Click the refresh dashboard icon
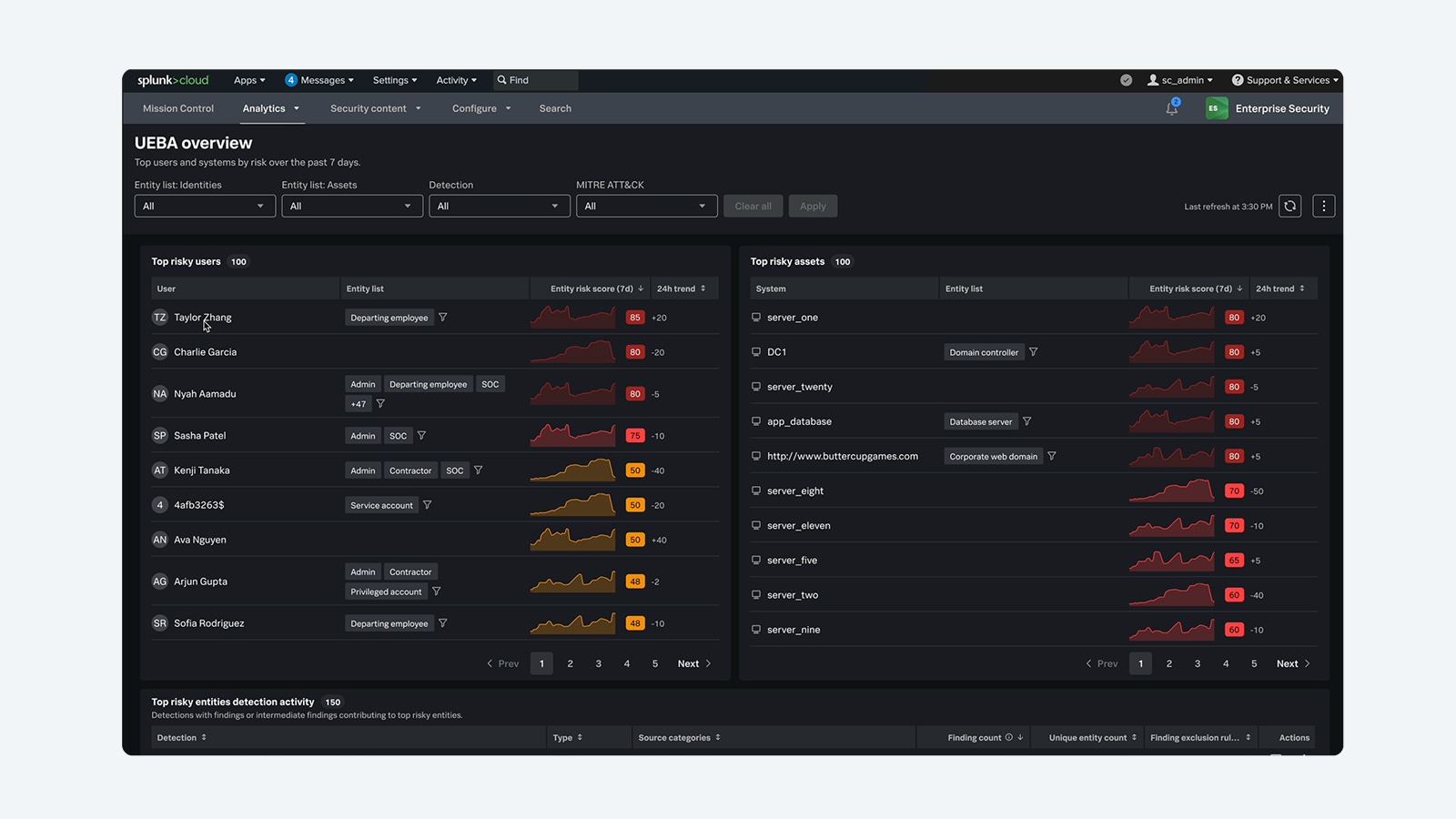This screenshot has width=1456, height=819. 1289,207
